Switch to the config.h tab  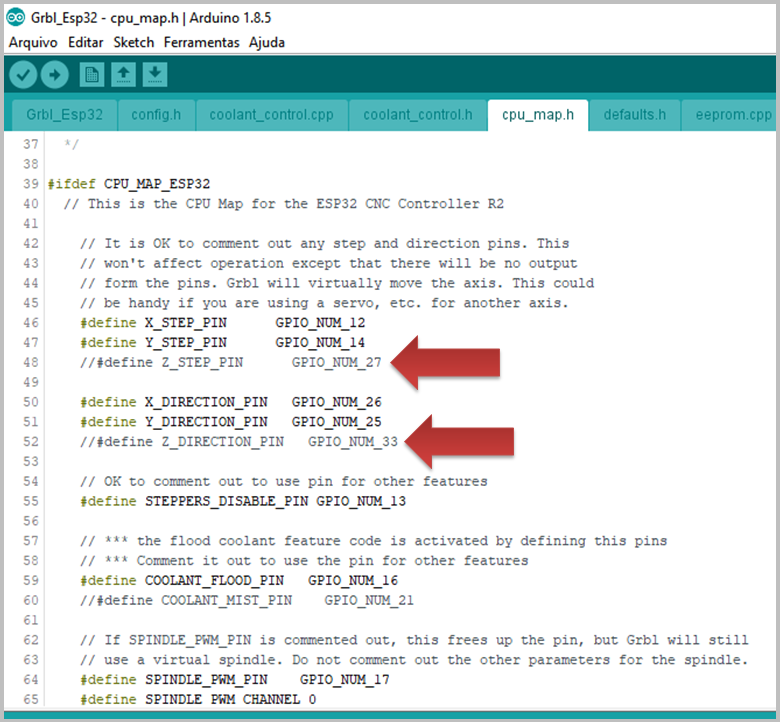156,115
